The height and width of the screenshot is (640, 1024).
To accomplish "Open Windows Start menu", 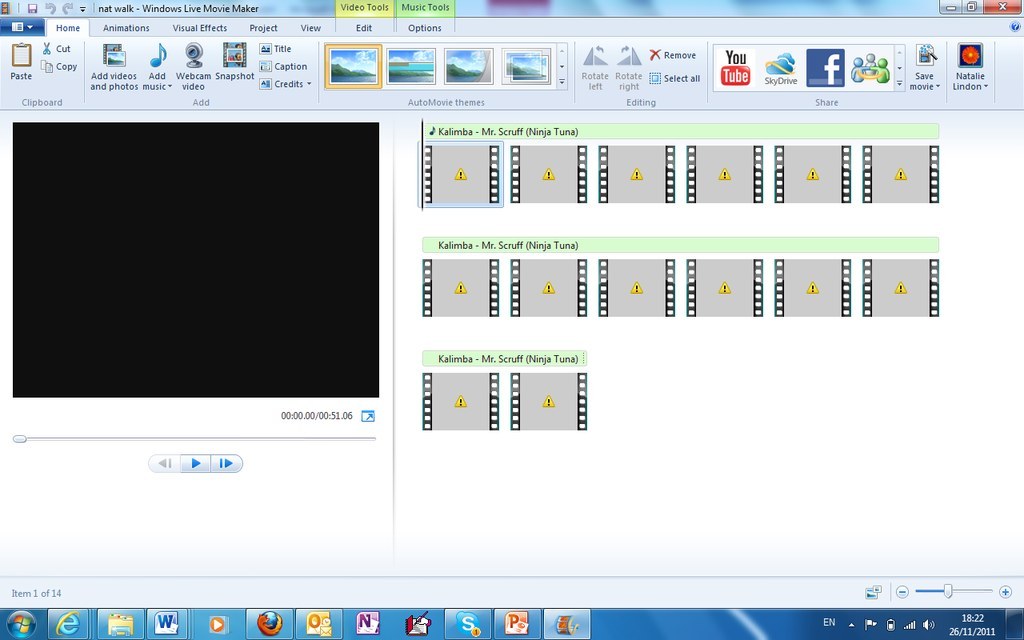I will pos(21,624).
